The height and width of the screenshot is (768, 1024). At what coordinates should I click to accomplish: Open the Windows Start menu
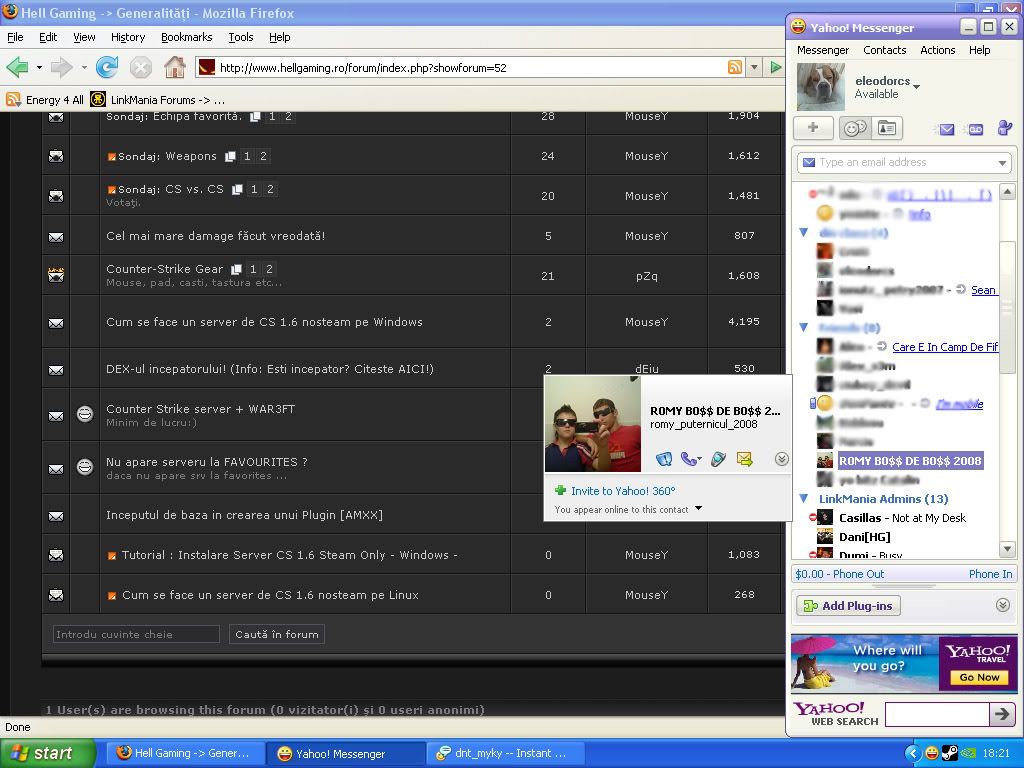[48, 754]
